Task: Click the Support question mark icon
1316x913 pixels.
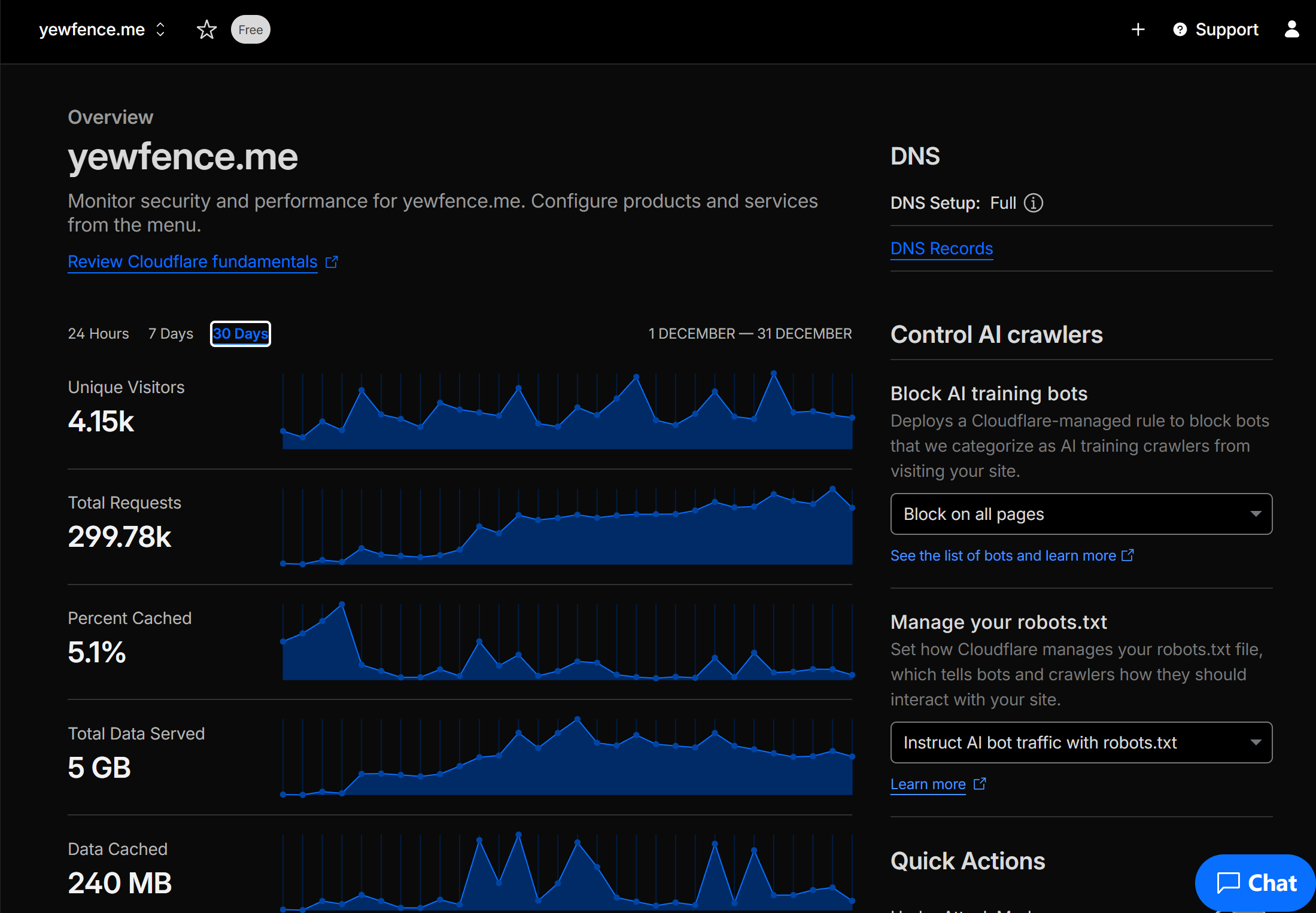Action: coord(1179,29)
